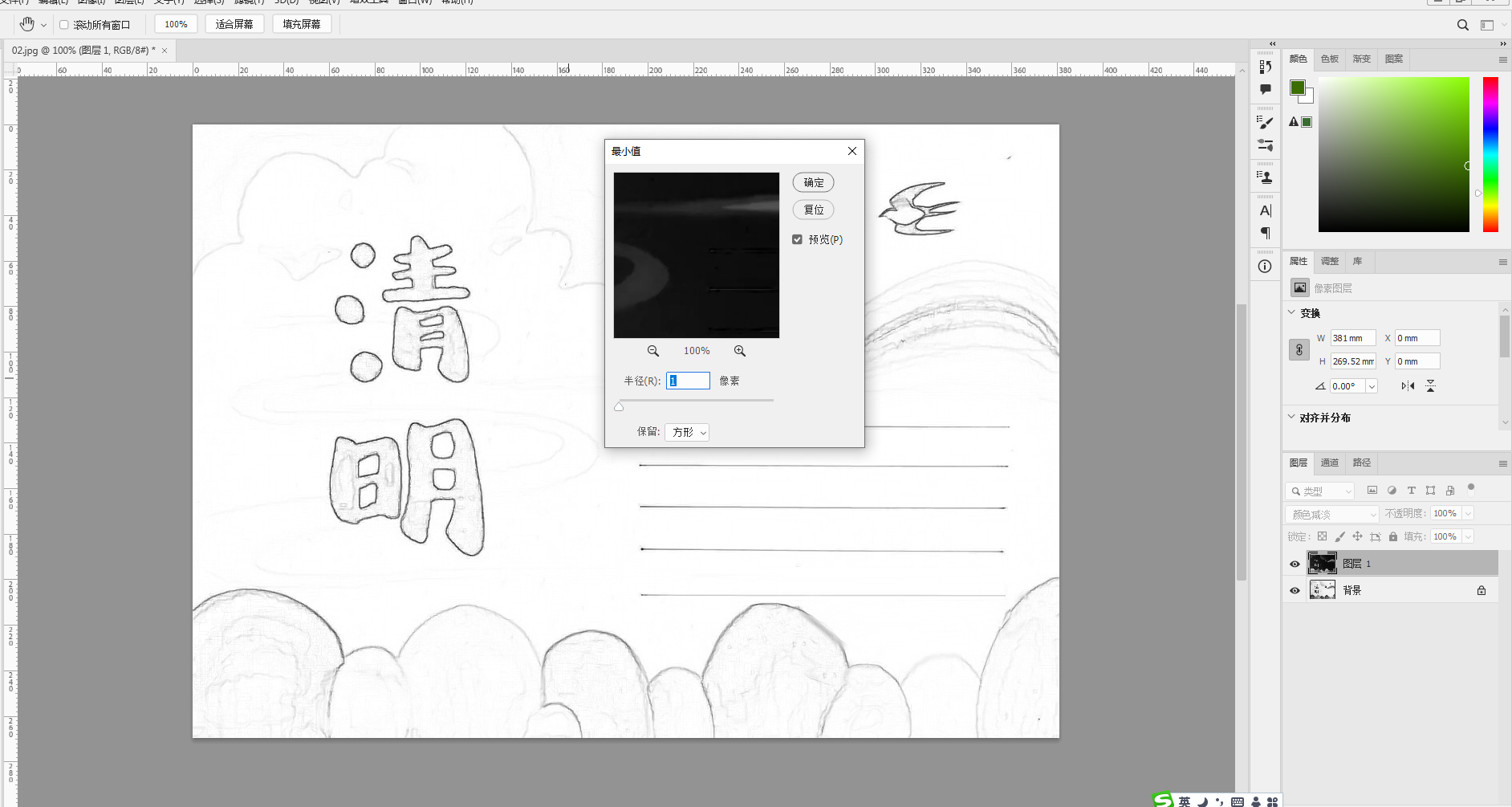The width and height of the screenshot is (1512, 807).
Task: Open the Character panel icon
Action: 1266,211
